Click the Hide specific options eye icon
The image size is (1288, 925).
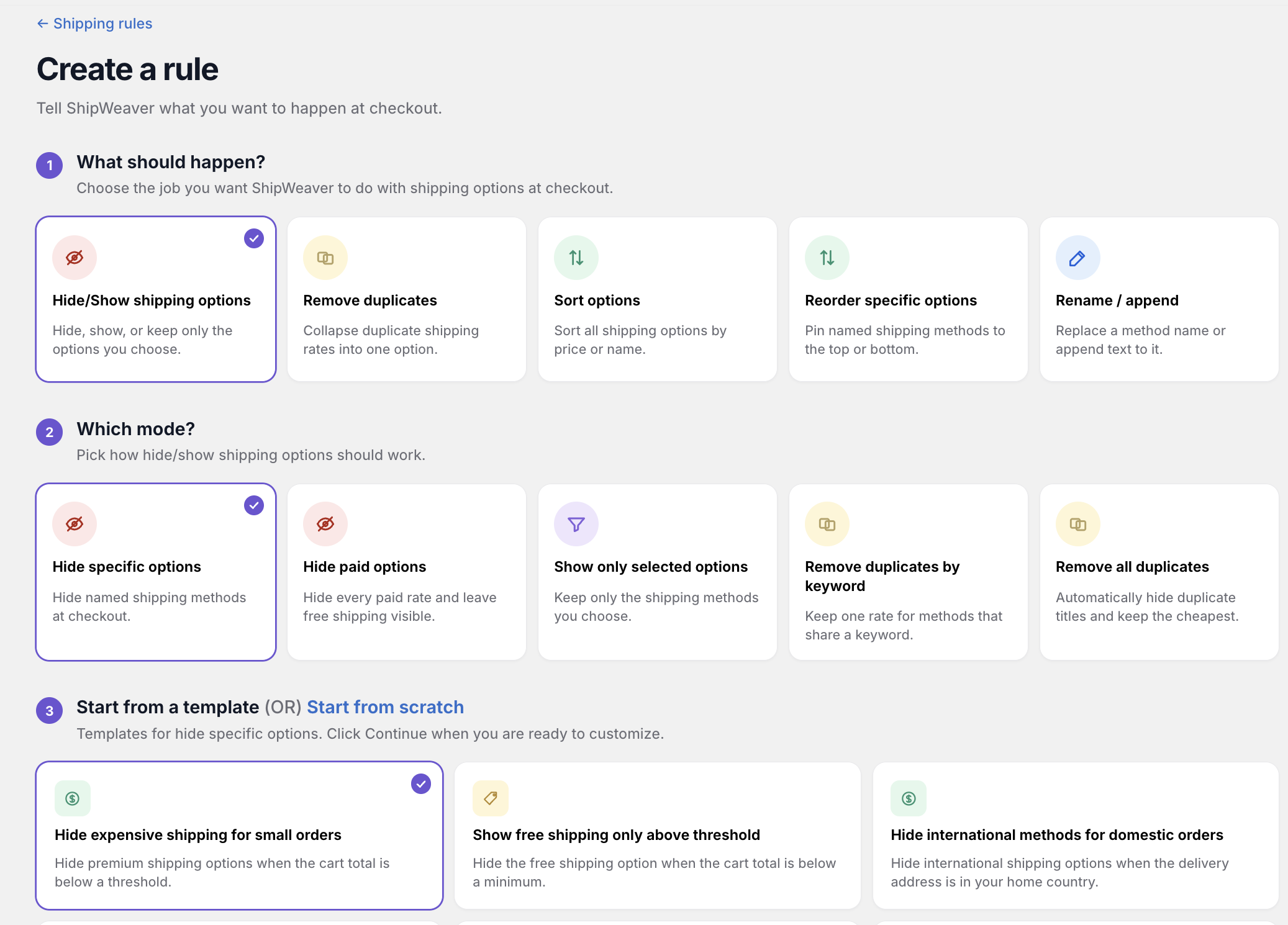click(x=75, y=524)
